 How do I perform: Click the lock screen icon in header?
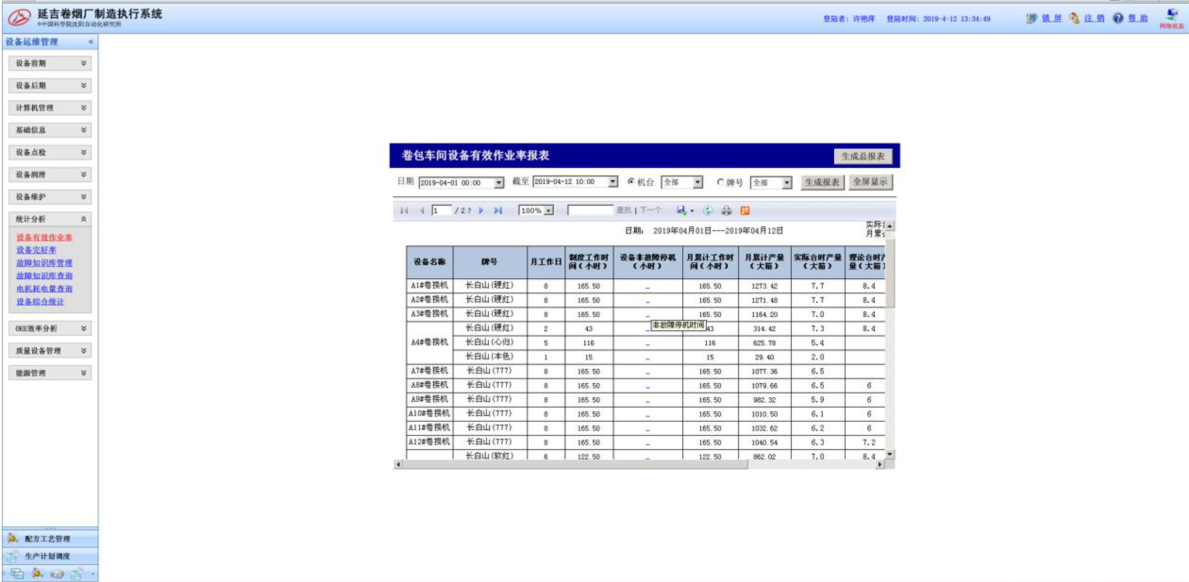click(x=1032, y=18)
